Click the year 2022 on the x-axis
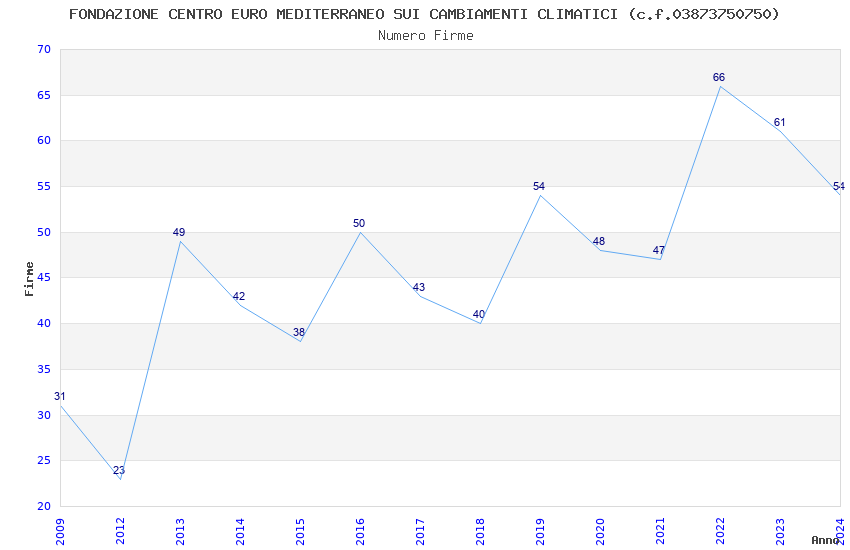The height and width of the screenshot is (550, 850). tap(720, 532)
